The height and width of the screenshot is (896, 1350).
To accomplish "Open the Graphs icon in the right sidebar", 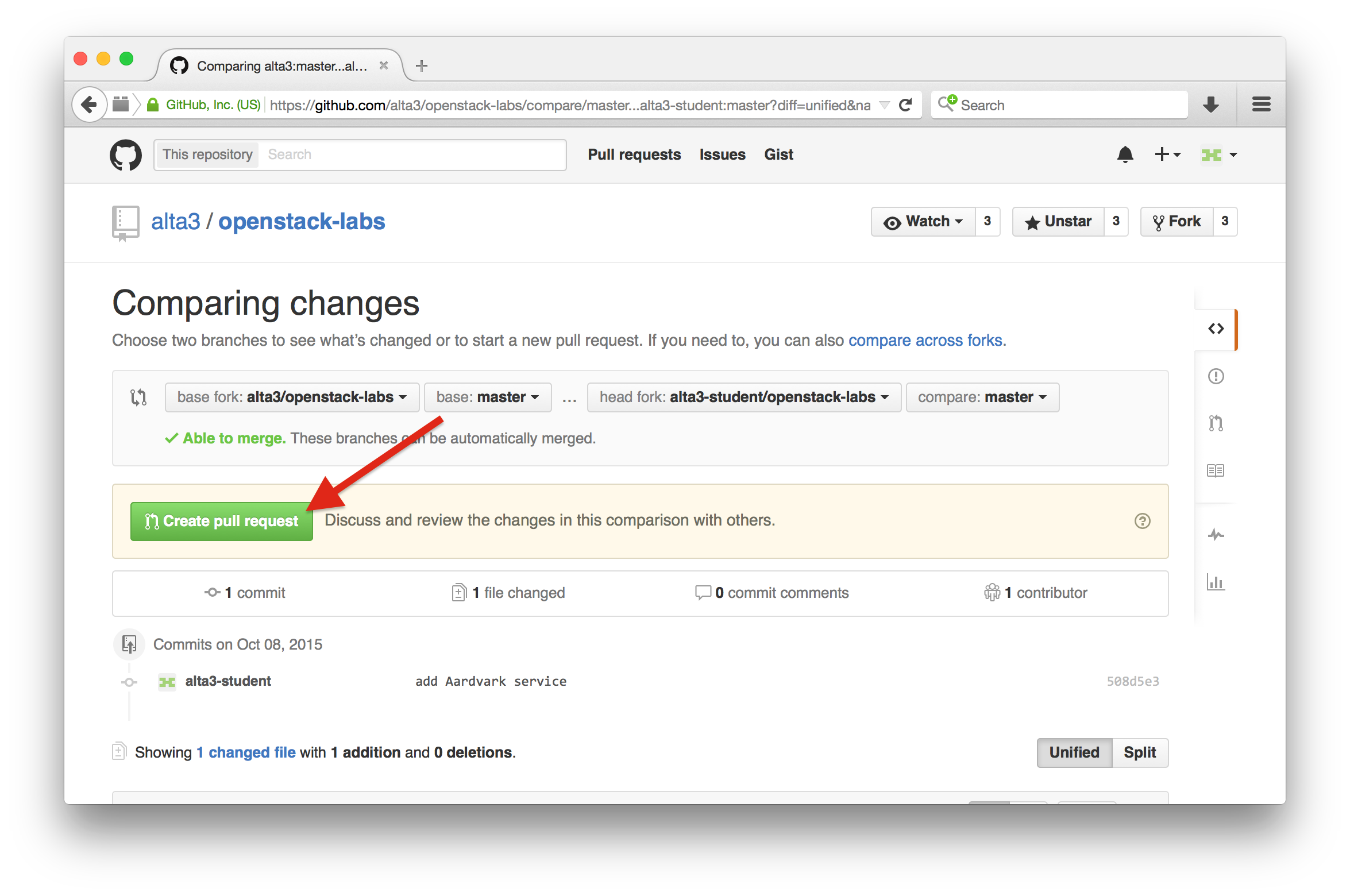I will (1216, 582).
